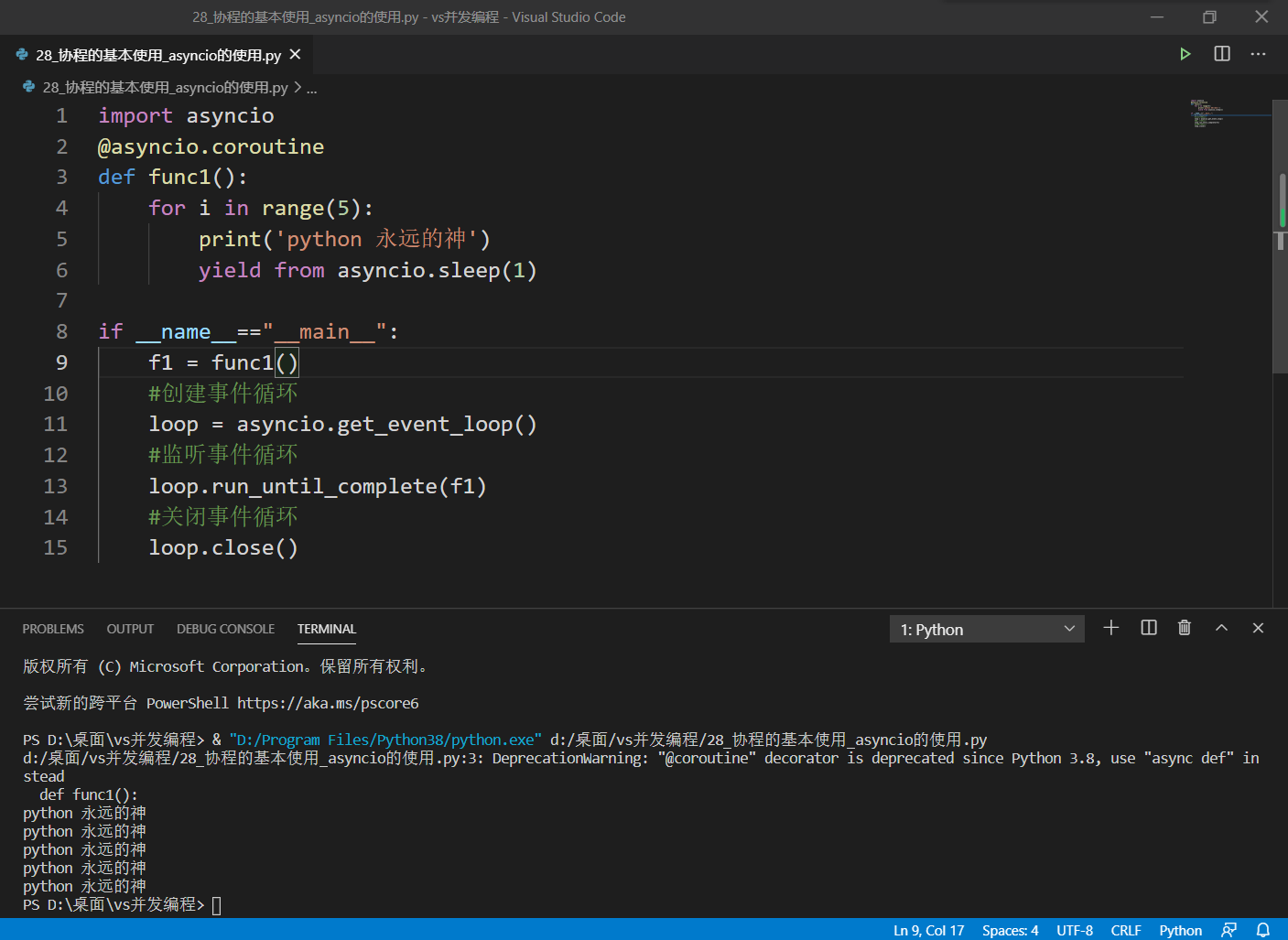The image size is (1288, 940).
Task: Switch to the OUTPUT panel tab
Action: pos(130,629)
